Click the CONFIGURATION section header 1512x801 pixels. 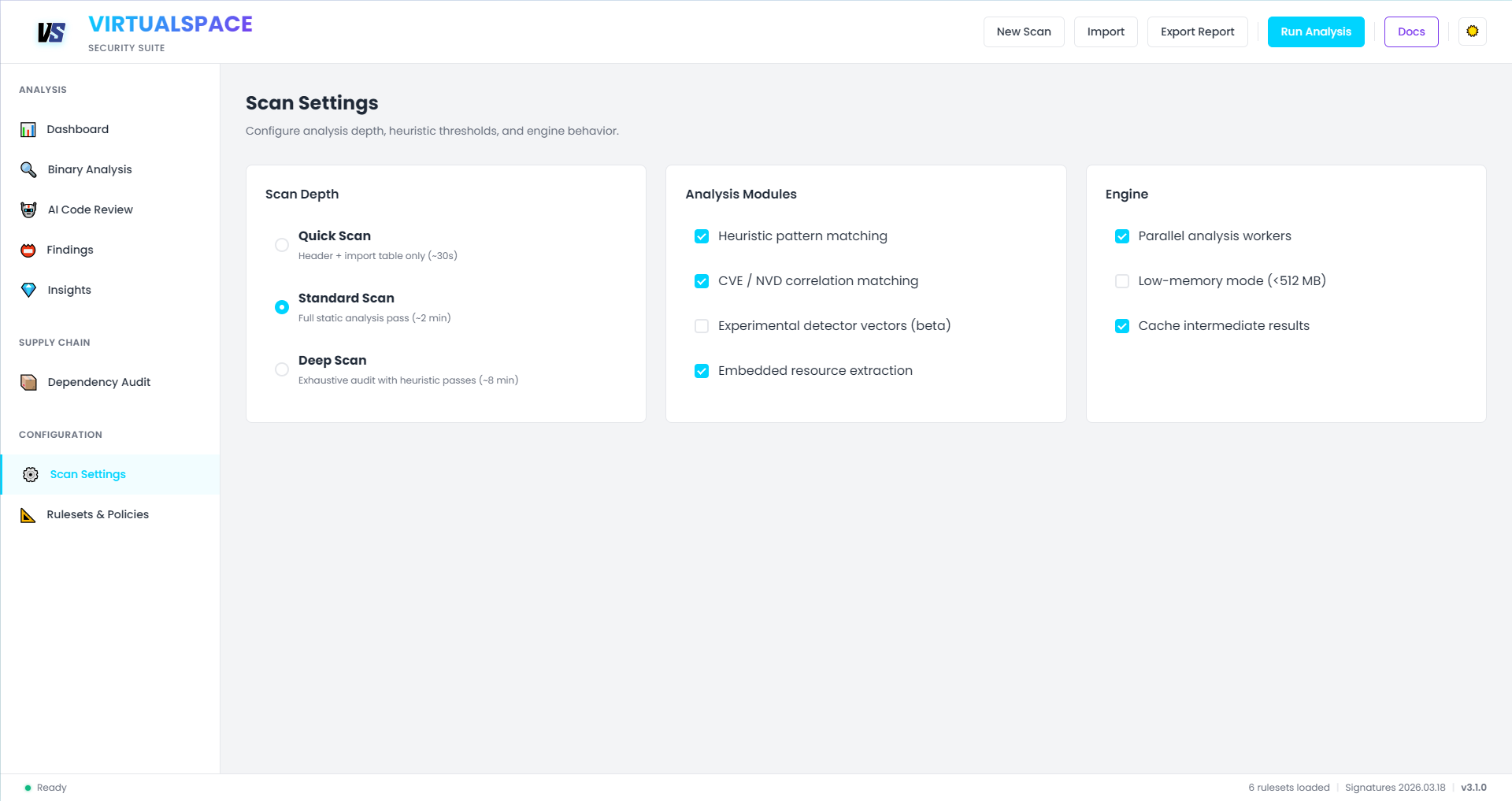(x=61, y=435)
